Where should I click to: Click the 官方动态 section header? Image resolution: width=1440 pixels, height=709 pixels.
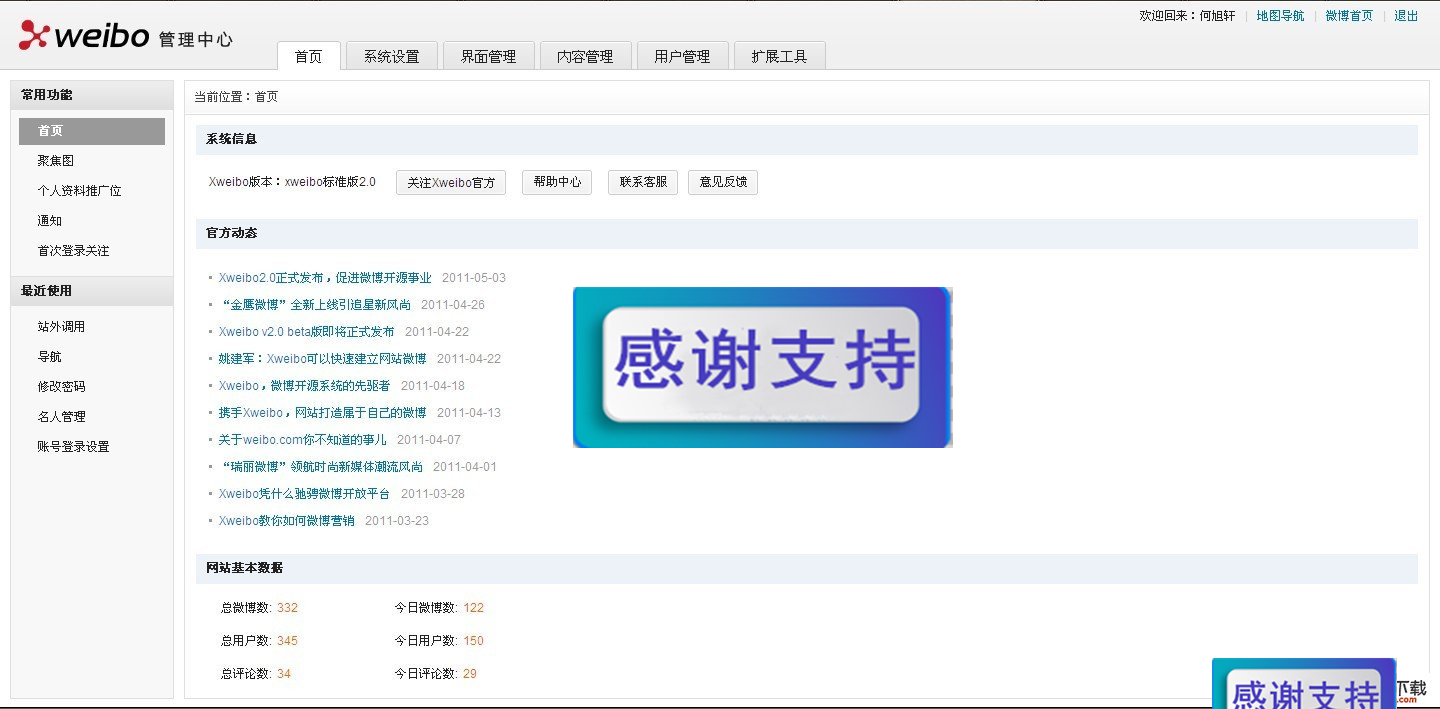[x=806, y=233]
